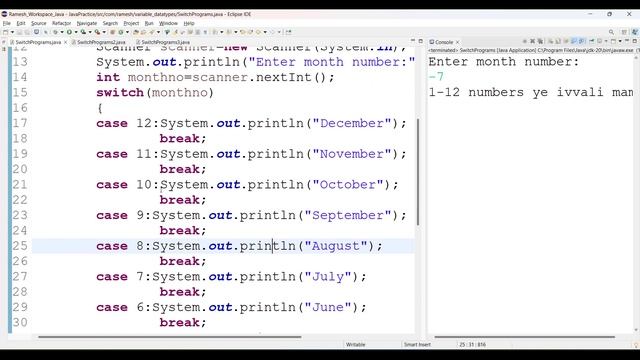The width and height of the screenshot is (640, 360).
Task: Click the "Smart Insert" status bar entry
Action: tap(417, 344)
